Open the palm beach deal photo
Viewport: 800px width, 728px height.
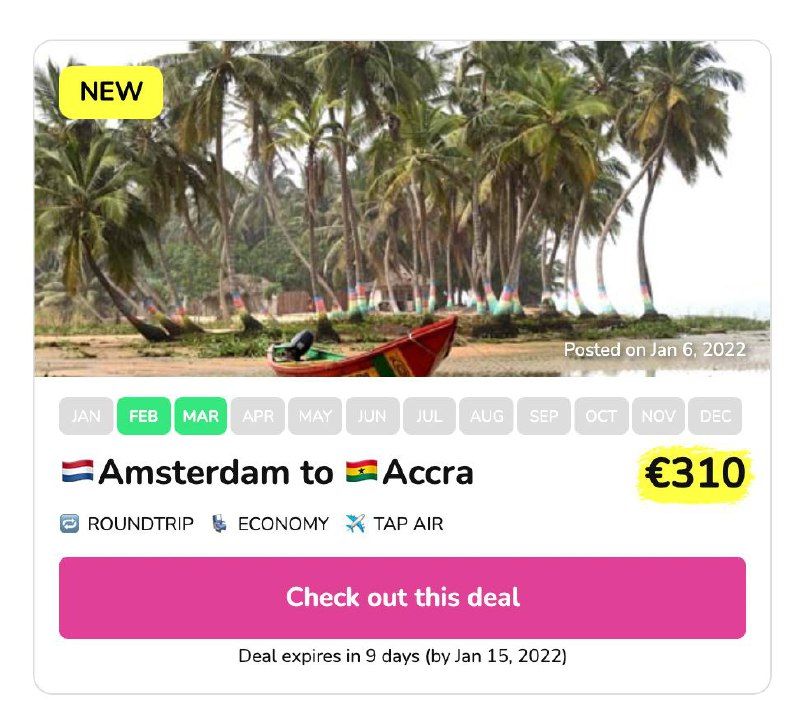(x=402, y=209)
